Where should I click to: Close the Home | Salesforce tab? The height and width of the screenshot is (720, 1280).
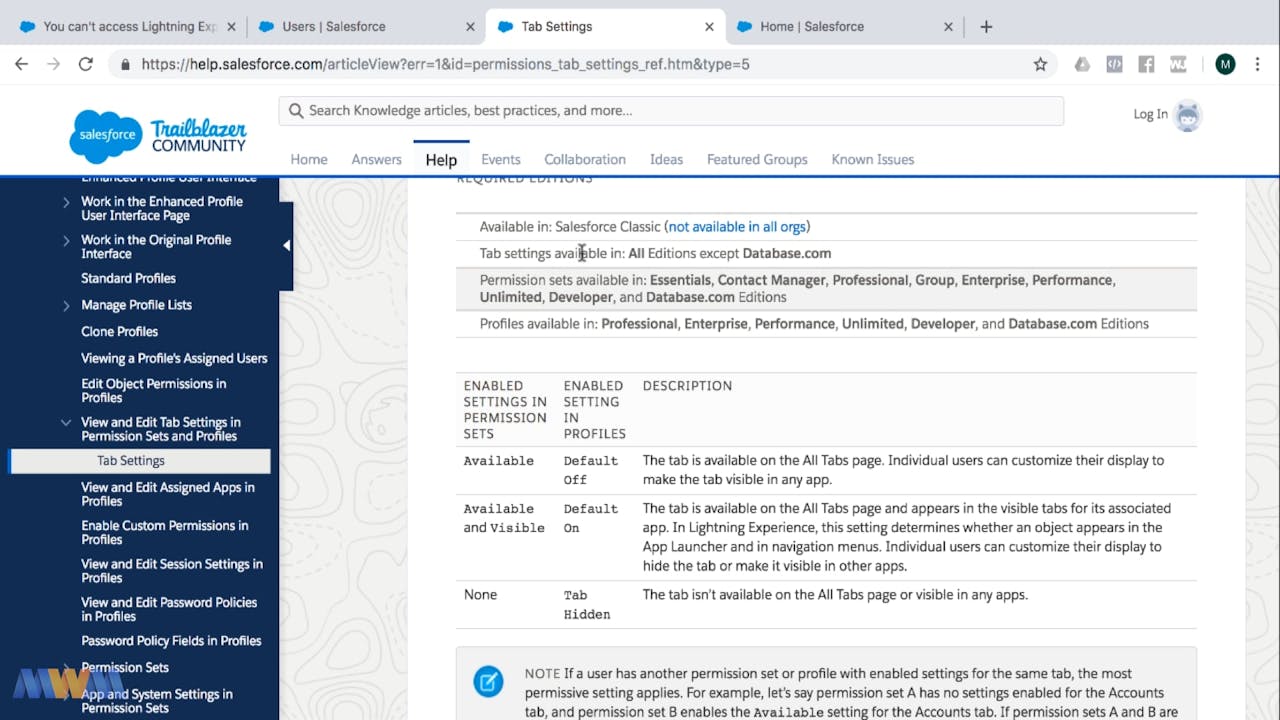point(948,27)
